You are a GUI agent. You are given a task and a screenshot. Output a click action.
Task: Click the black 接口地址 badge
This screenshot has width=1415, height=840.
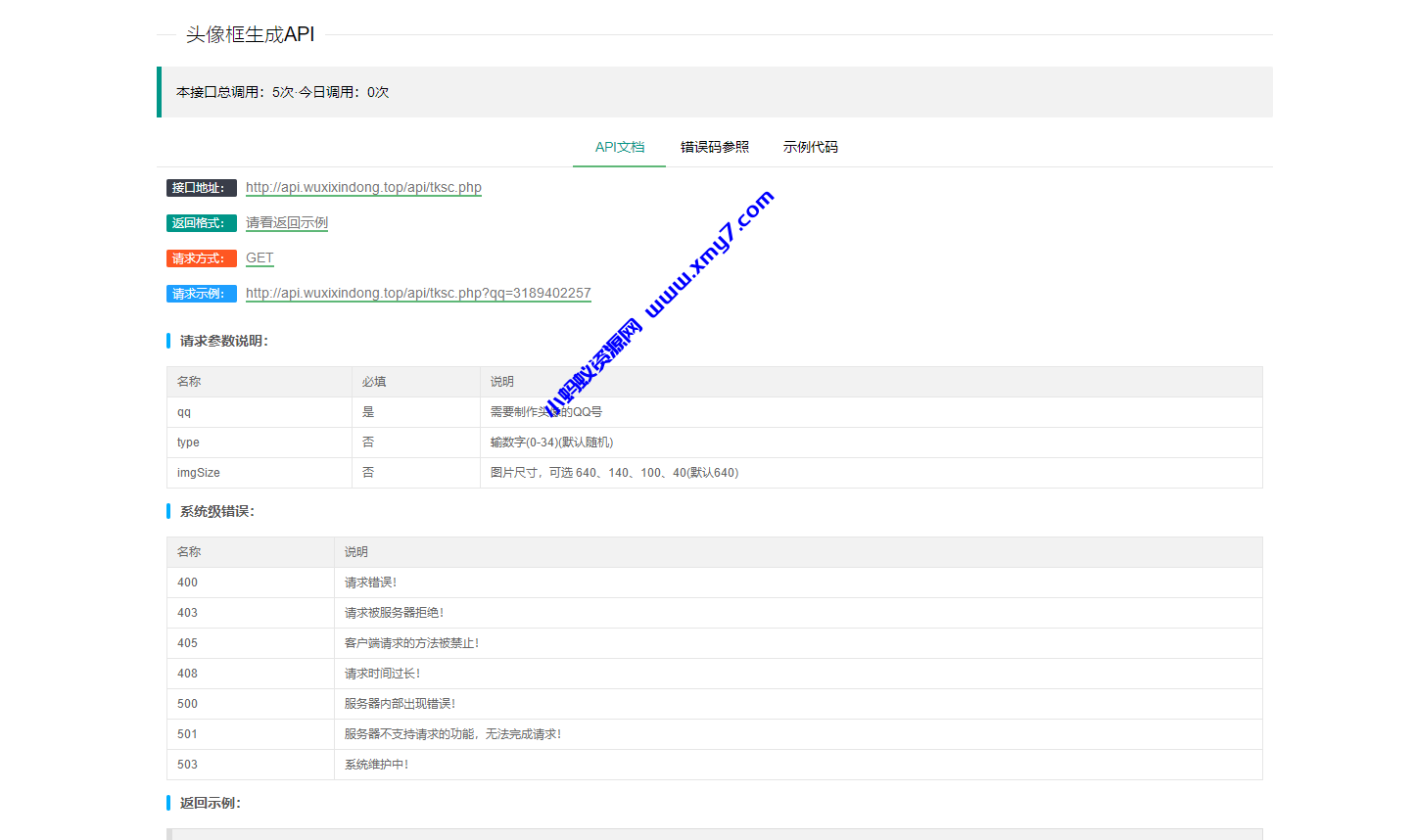coord(201,187)
